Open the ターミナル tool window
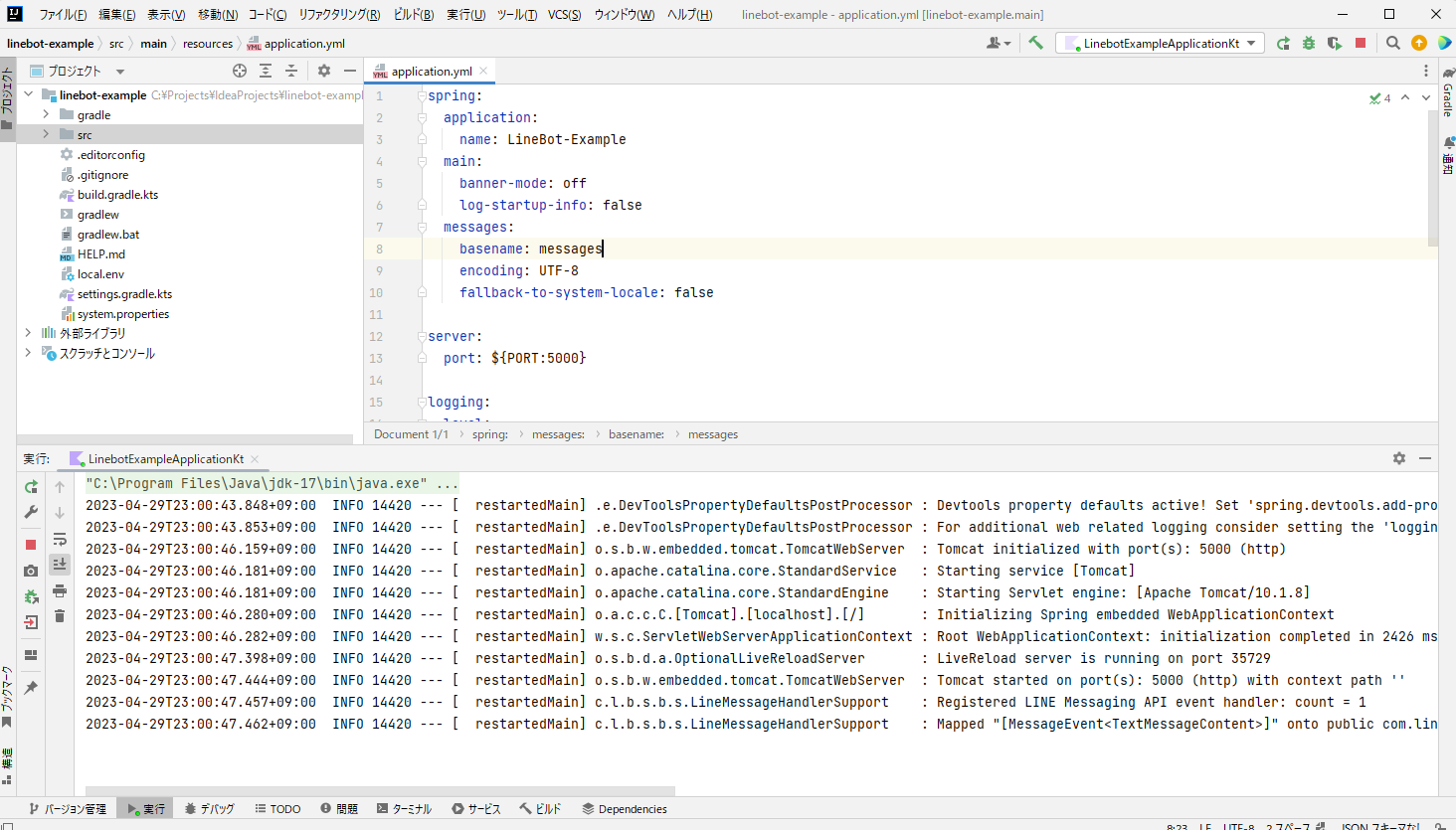 pyautogui.click(x=404, y=809)
